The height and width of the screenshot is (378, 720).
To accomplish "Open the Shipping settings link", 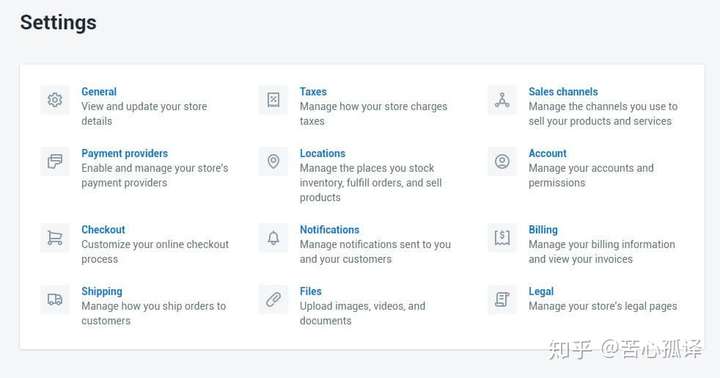I will (x=101, y=291).
